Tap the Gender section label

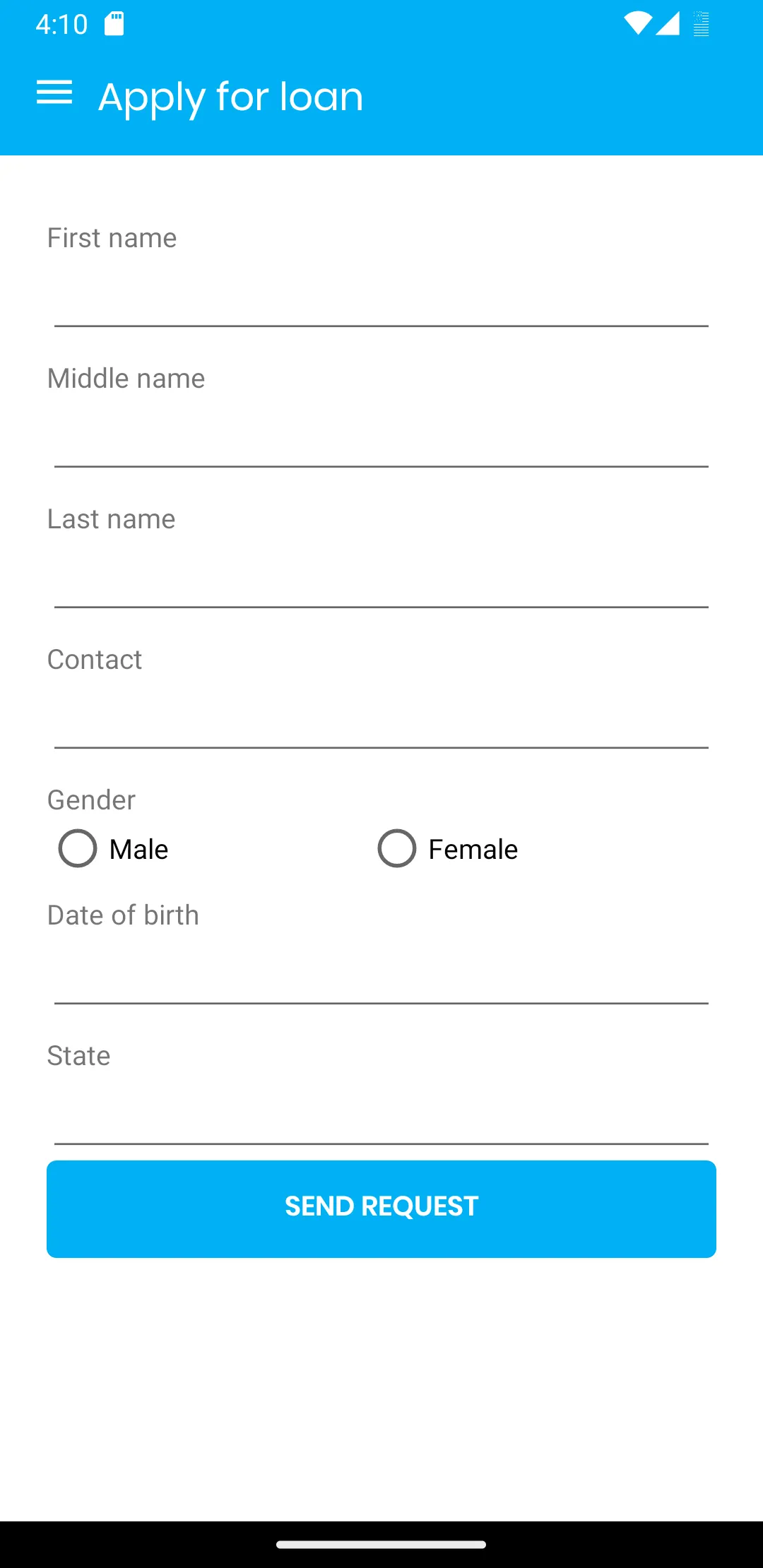tap(91, 800)
